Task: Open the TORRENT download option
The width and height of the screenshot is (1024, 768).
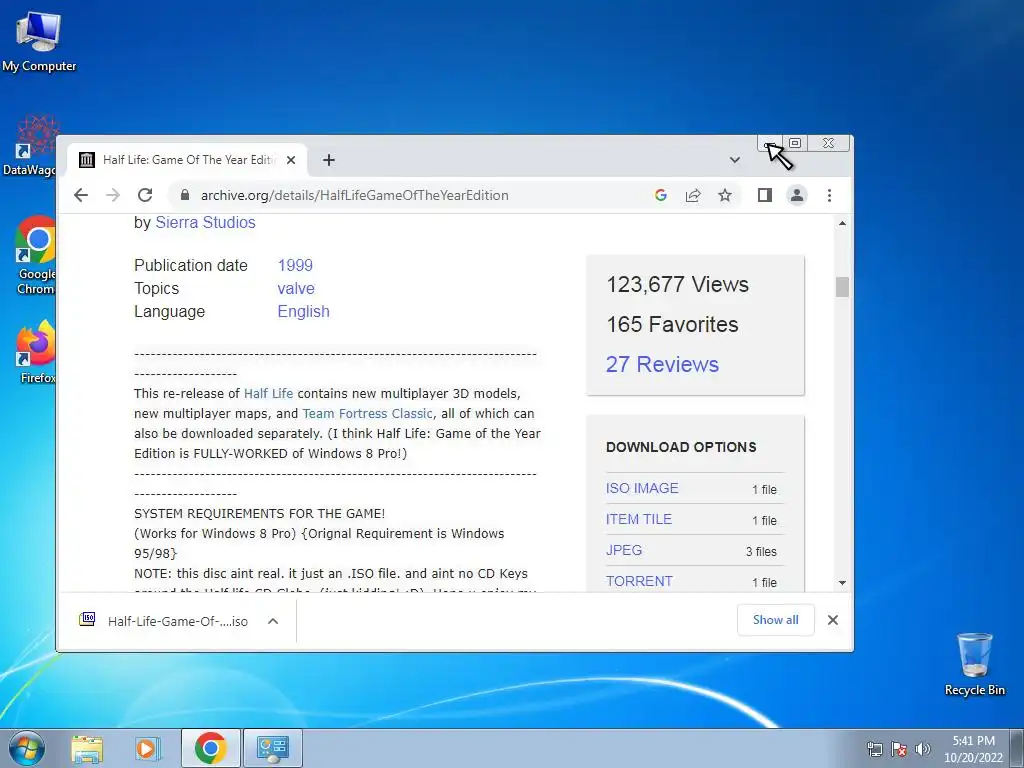Action: [x=639, y=581]
